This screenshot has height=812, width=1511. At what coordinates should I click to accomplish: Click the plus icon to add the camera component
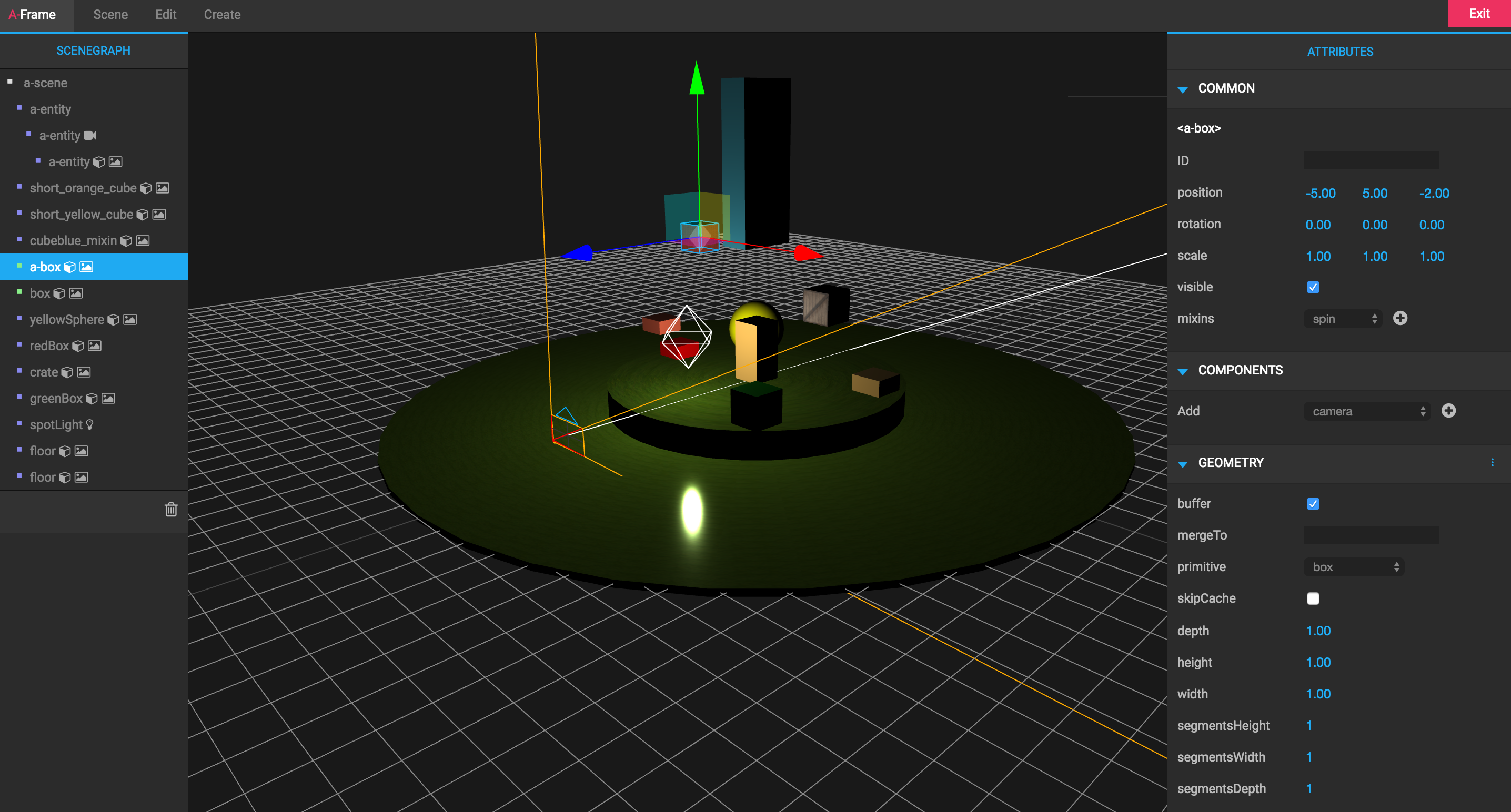pyautogui.click(x=1448, y=410)
